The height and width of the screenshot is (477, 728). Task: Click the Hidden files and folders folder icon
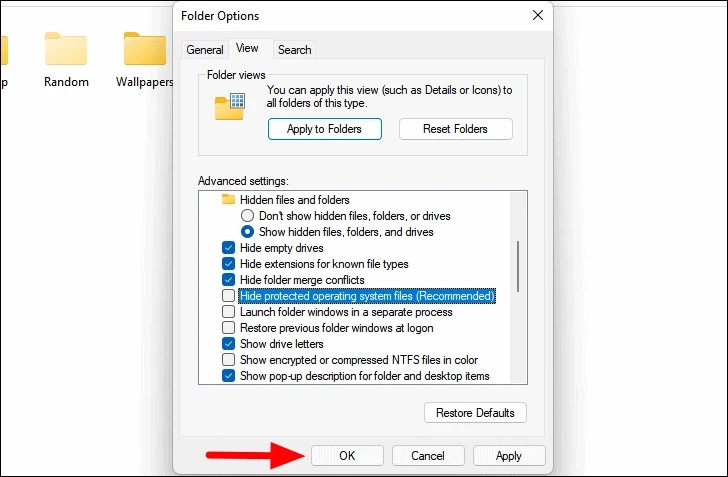[x=228, y=200]
